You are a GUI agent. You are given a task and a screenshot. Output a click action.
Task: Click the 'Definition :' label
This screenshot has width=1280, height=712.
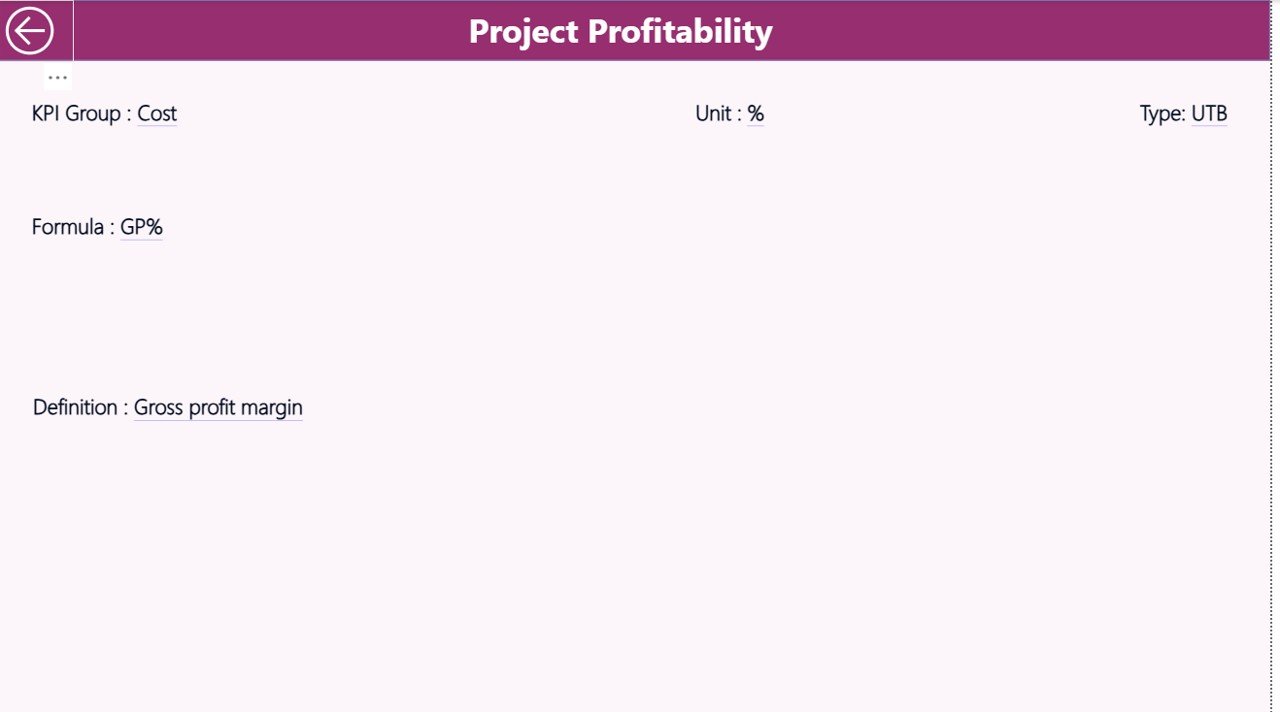(x=77, y=407)
